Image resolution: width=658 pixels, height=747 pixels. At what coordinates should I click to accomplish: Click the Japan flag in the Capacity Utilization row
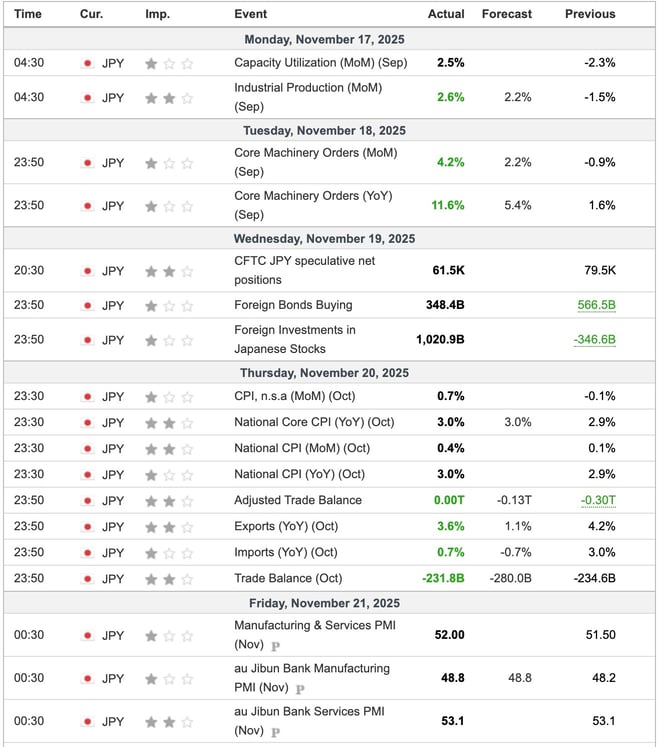click(88, 63)
